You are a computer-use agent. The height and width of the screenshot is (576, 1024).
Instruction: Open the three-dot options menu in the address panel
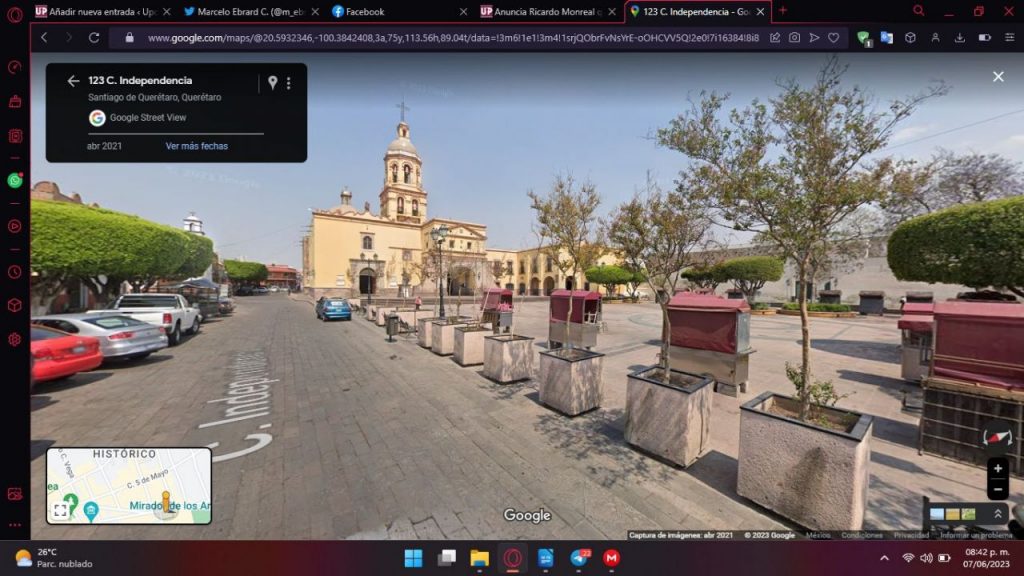(x=288, y=83)
